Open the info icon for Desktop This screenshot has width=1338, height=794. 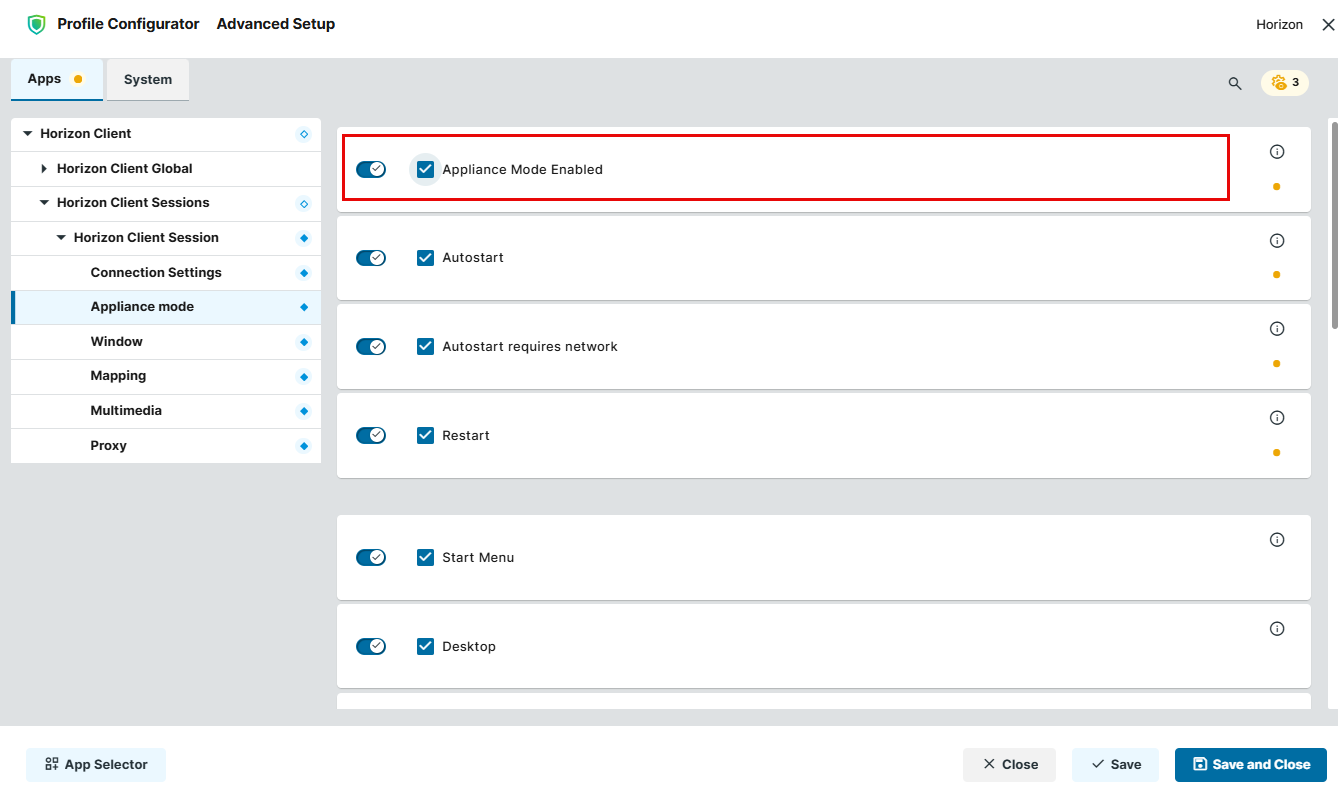1276,629
